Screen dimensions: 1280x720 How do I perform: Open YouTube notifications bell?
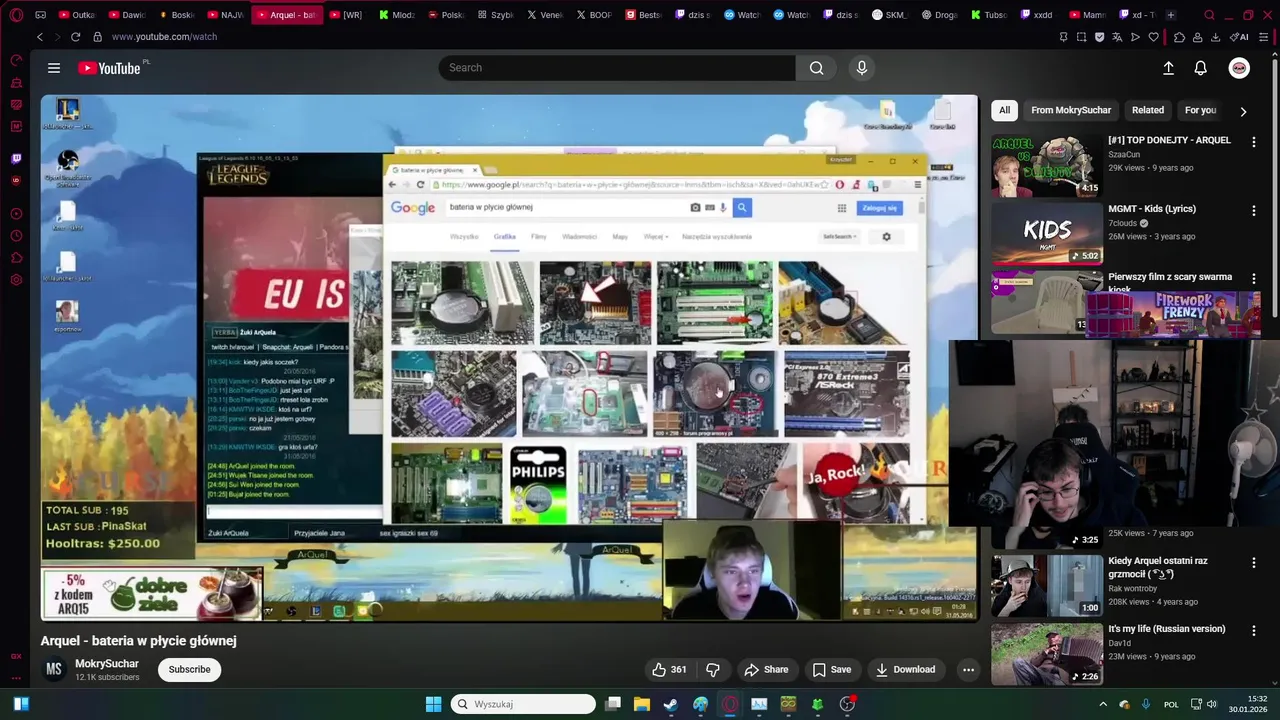click(x=1201, y=68)
